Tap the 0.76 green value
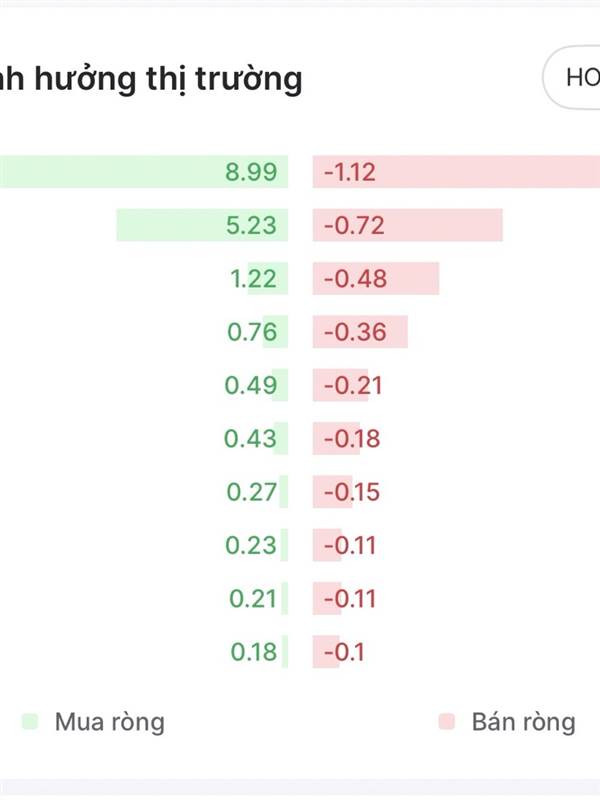 point(251,332)
